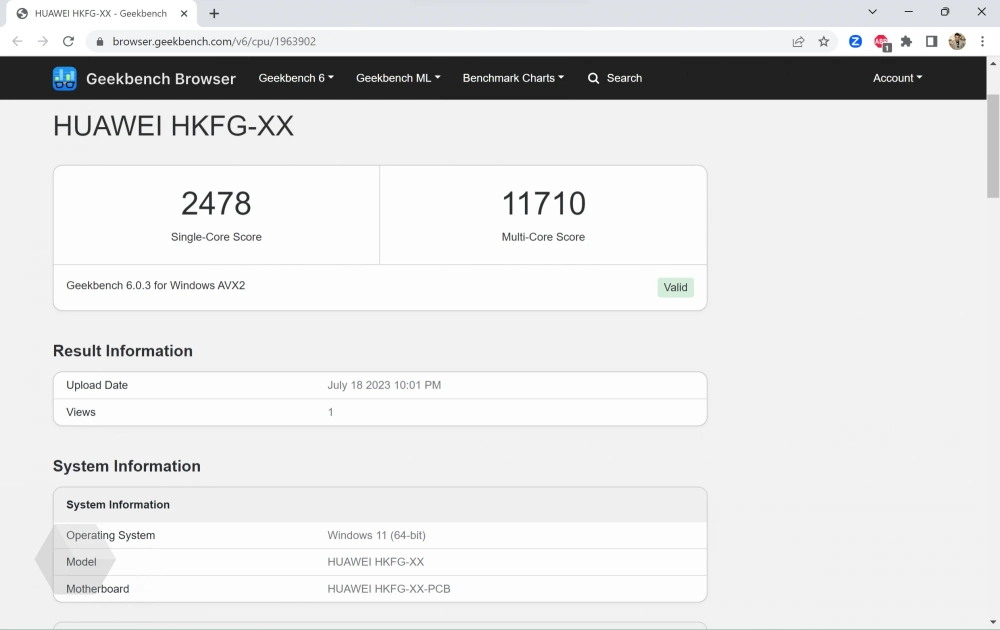This screenshot has width=1000, height=630.
Task: Click the share page icon in address bar
Action: pyautogui.click(x=798, y=41)
